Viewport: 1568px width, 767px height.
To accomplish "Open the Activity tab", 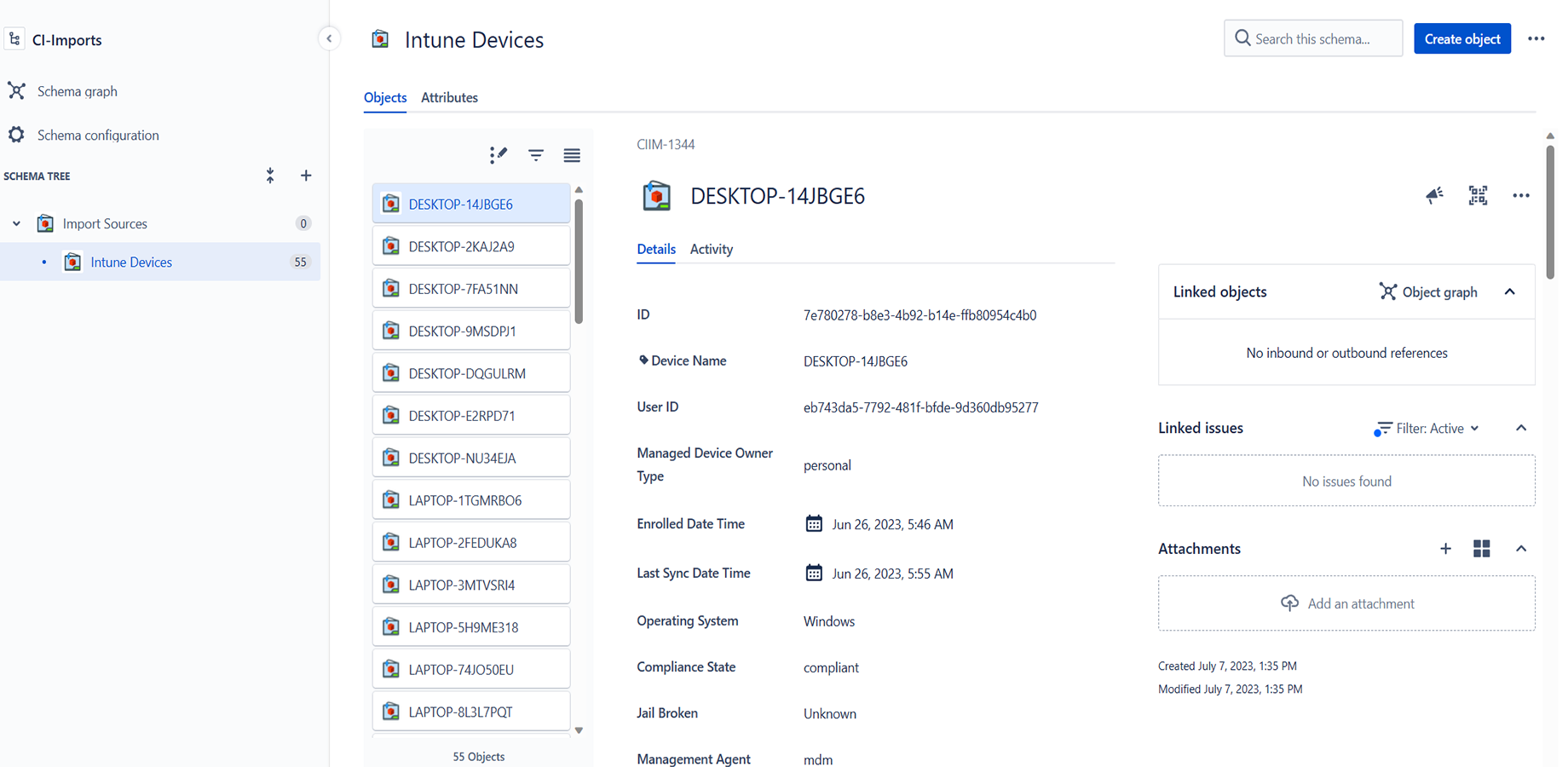I will (x=712, y=249).
